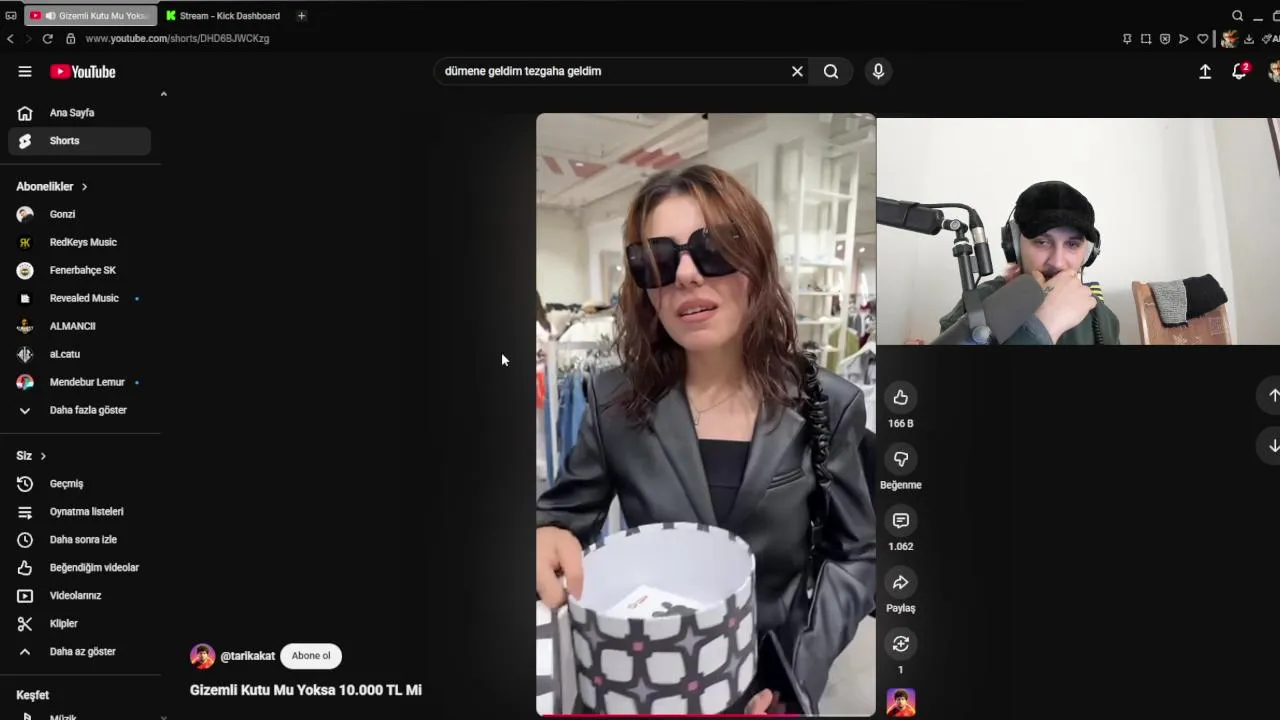The width and height of the screenshot is (1280, 720).
Task: Start voice search with microphone icon
Action: pyautogui.click(x=878, y=71)
